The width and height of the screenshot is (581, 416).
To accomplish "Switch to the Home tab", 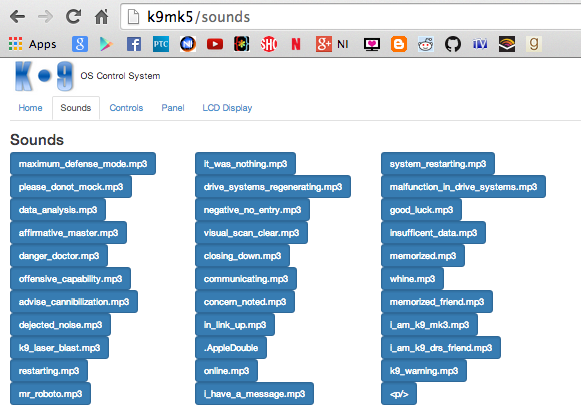I will click(x=30, y=108).
